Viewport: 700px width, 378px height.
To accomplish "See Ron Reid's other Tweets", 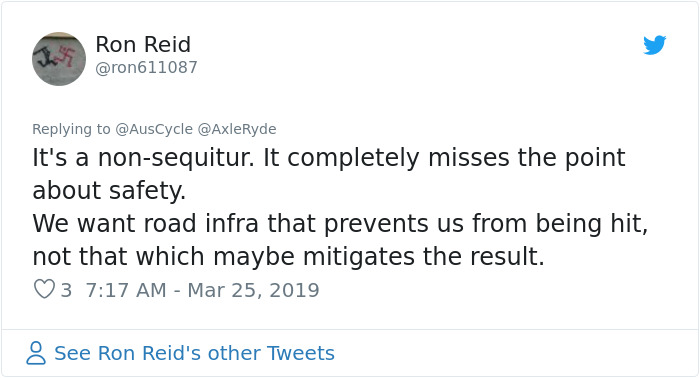I will 194,353.
